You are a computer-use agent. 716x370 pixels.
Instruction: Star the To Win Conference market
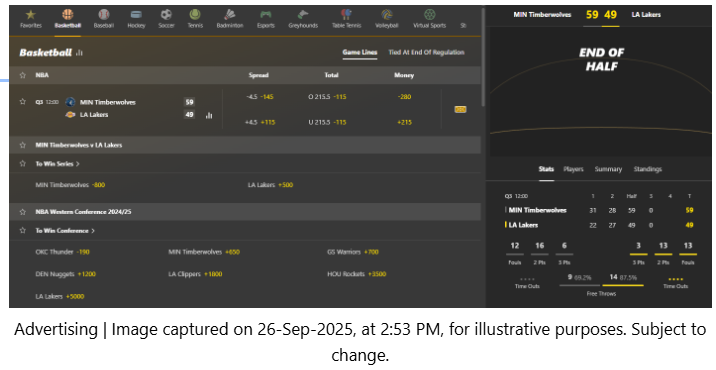pos(23,230)
